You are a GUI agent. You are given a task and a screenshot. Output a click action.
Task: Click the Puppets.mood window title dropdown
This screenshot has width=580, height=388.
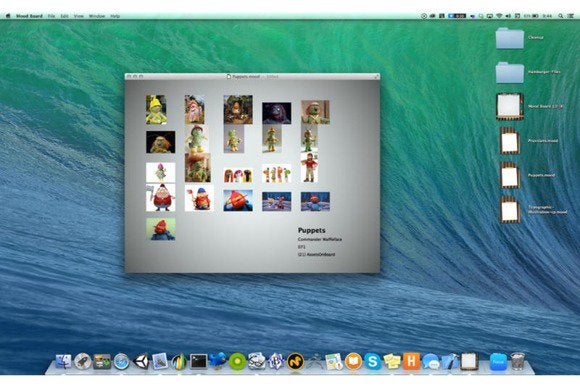click(x=246, y=77)
